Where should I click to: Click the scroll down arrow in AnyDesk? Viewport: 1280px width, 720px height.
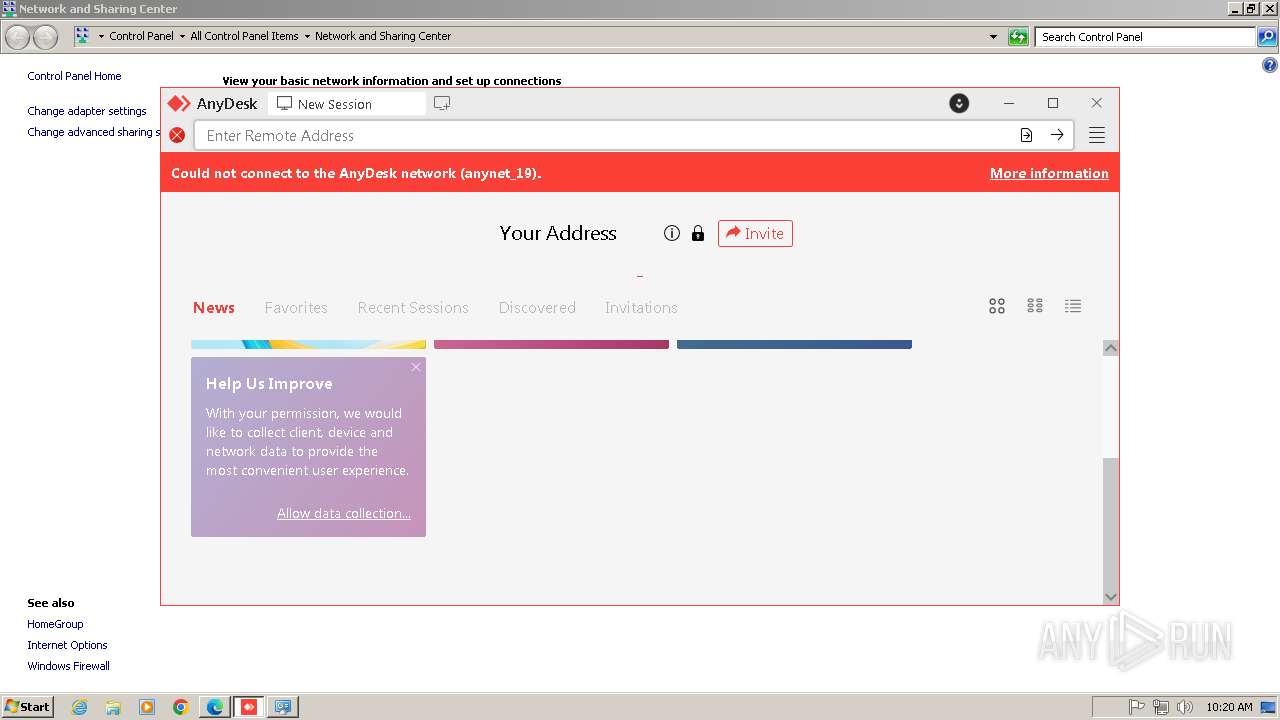pos(1110,597)
